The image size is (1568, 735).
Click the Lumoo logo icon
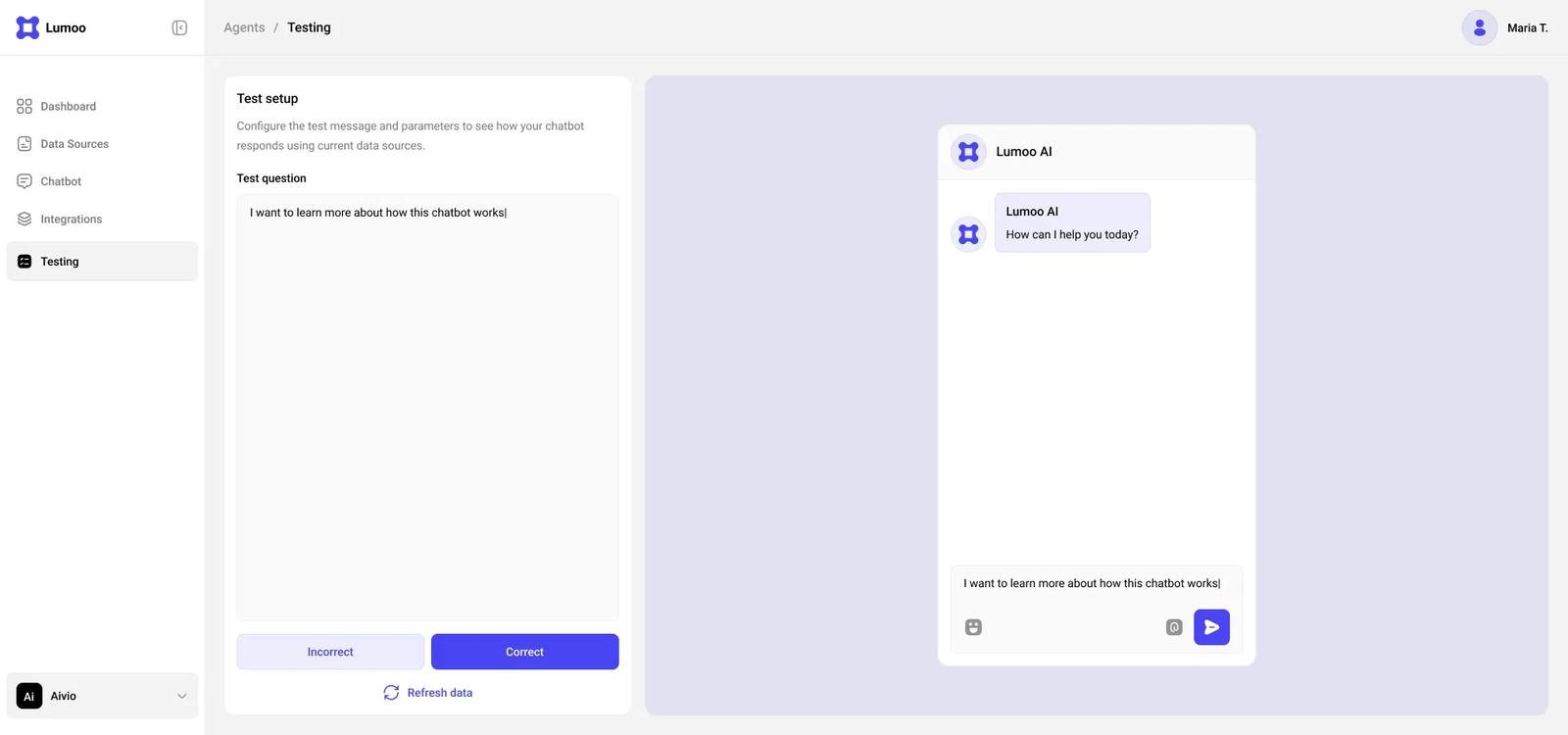point(27,27)
